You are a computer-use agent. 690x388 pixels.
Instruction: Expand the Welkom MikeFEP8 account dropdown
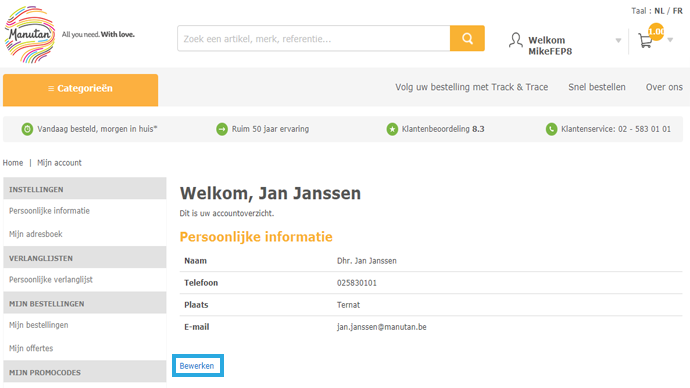[618, 40]
